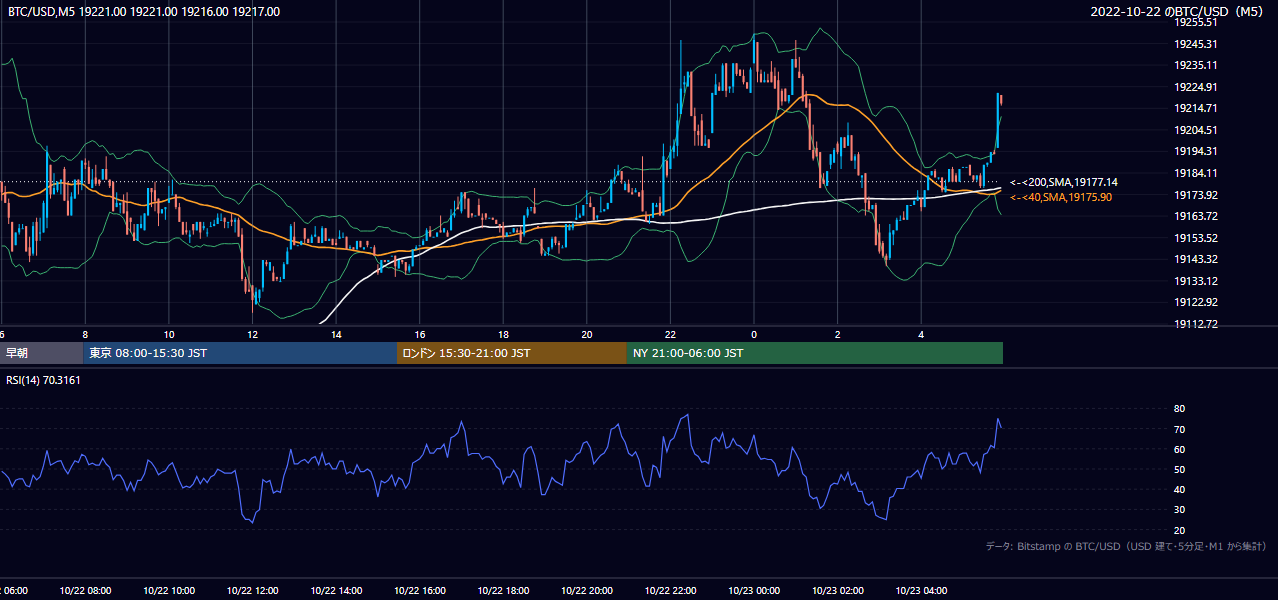This screenshot has width=1278, height=600.
Task: Select the ロンドン 15:30-21:00 JST session bar
Action: coord(512,353)
